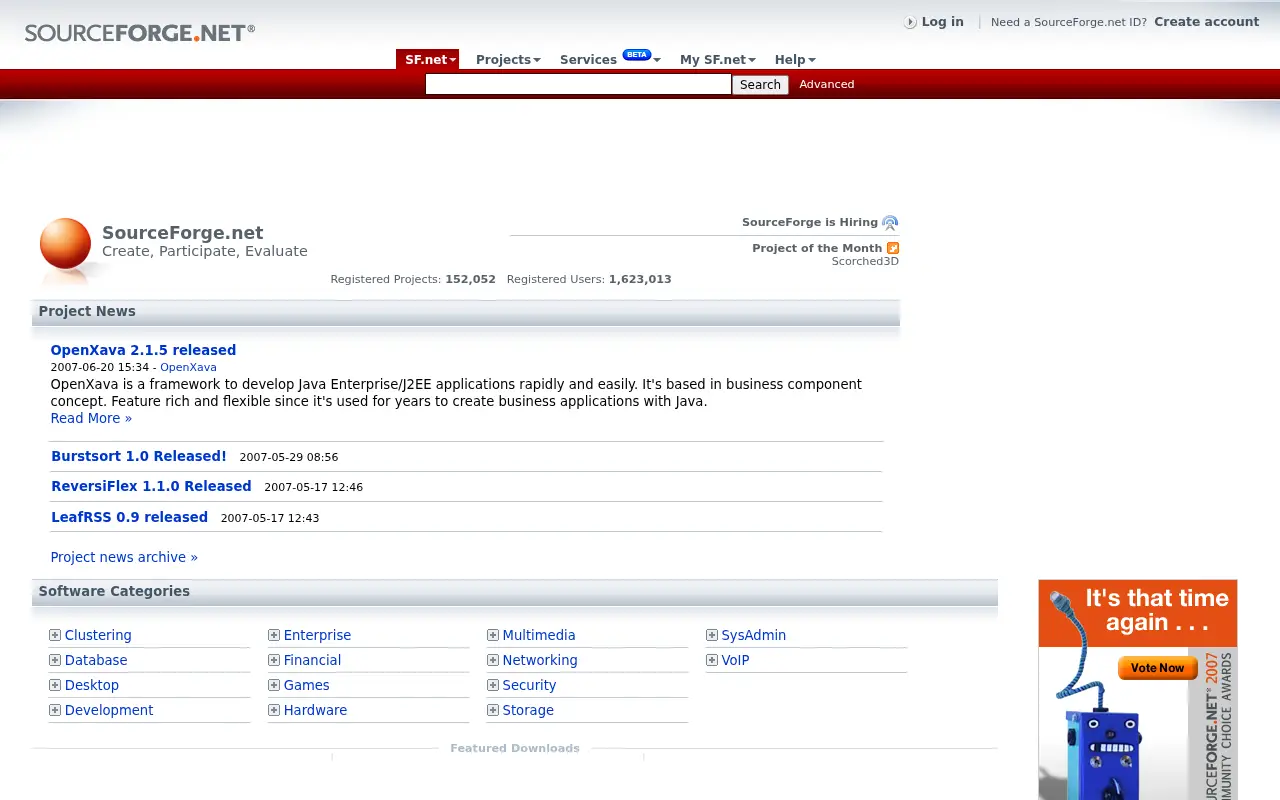Expand the Clustering category plus icon
Viewport: 1280px width, 800px height.
[55, 635]
